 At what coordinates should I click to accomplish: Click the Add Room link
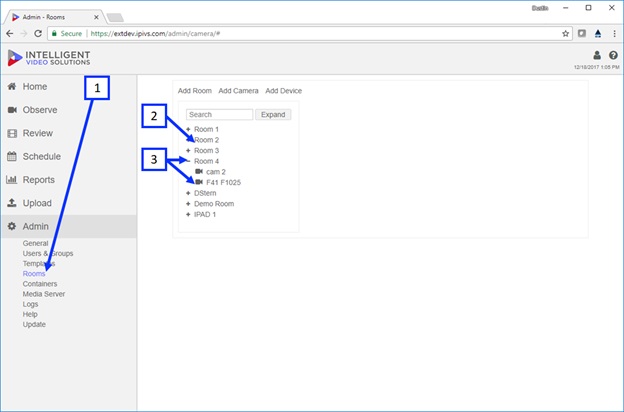click(x=195, y=91)
